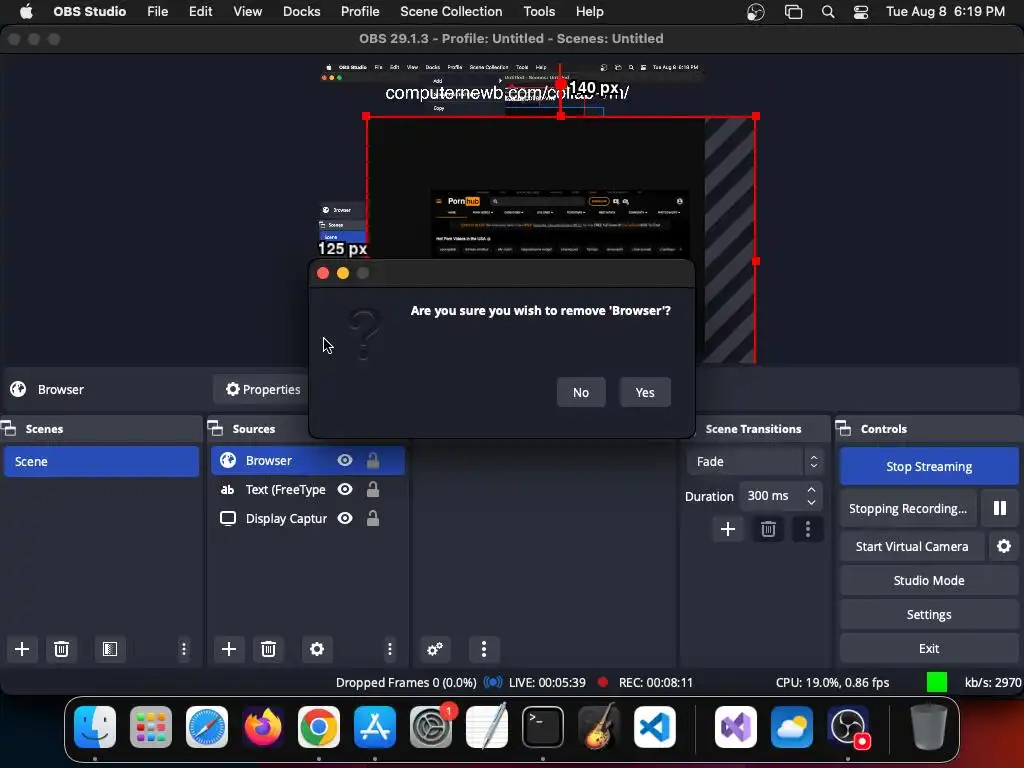The image size is (1024, 768).
Task: Click Stop Streaming button
Action: 929,466
